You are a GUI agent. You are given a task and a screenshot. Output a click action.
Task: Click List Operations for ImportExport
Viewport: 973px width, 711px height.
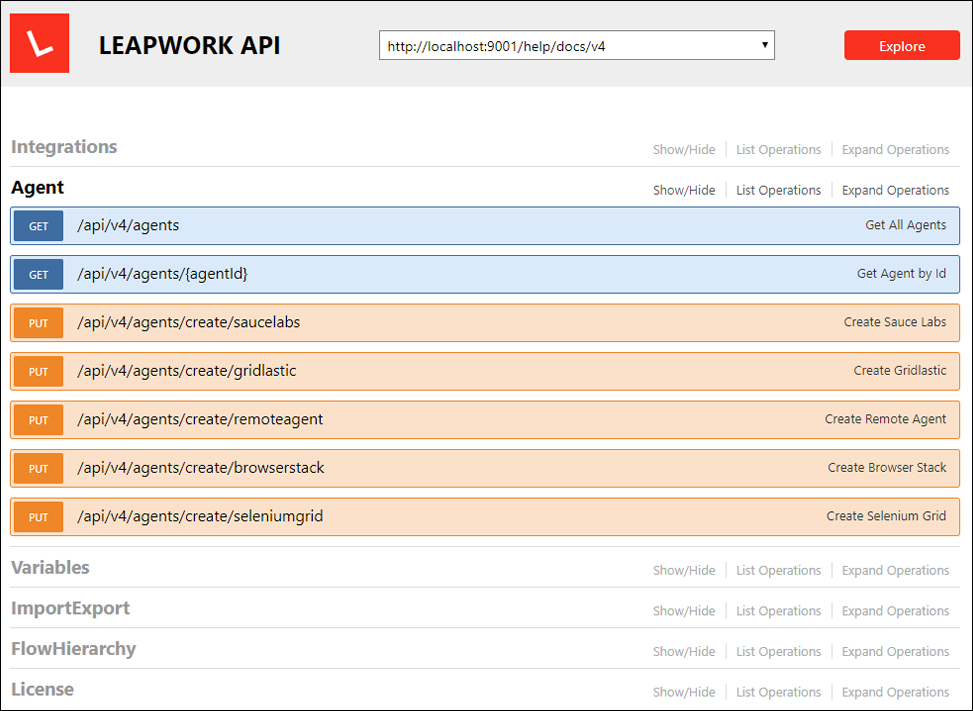(778, 611)
